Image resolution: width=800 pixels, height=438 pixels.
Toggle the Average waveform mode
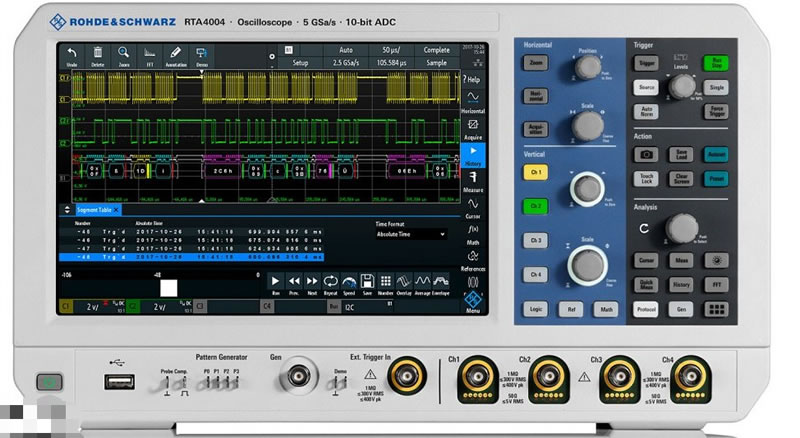coord(423,284)
